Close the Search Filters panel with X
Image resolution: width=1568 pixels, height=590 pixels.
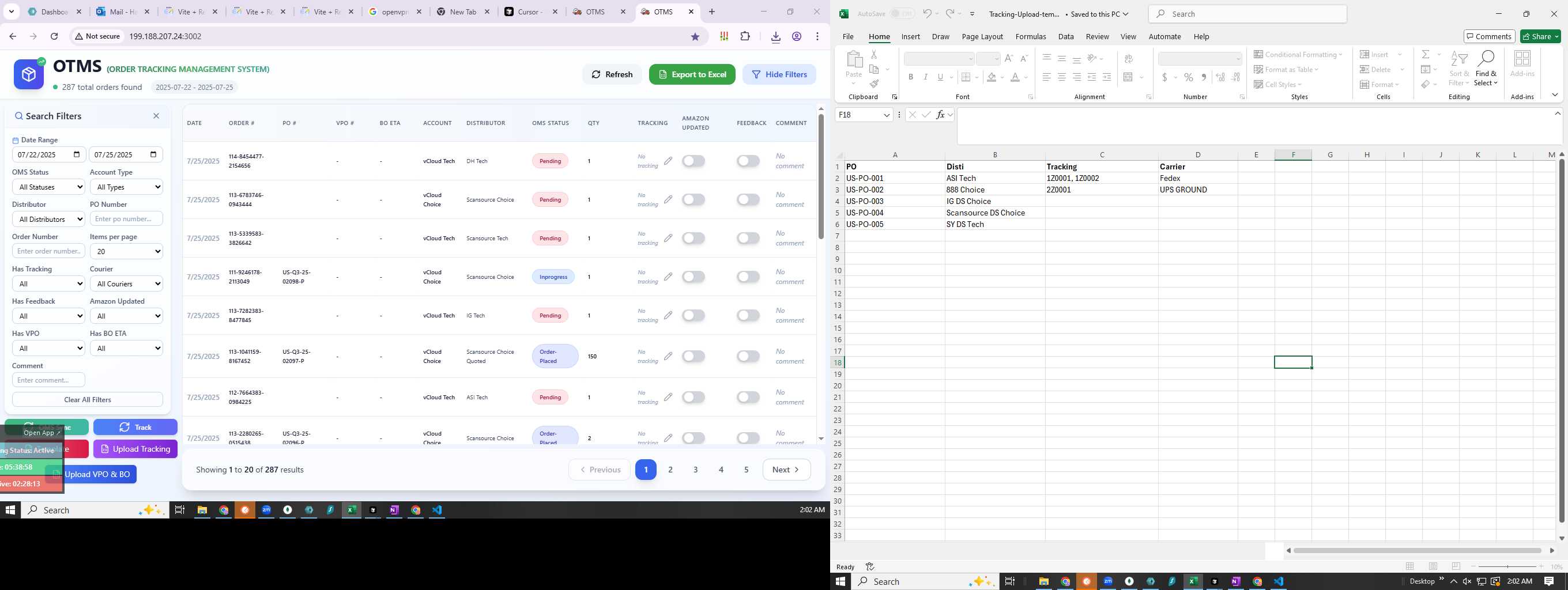pyautogui.click(x=156, y=116)
